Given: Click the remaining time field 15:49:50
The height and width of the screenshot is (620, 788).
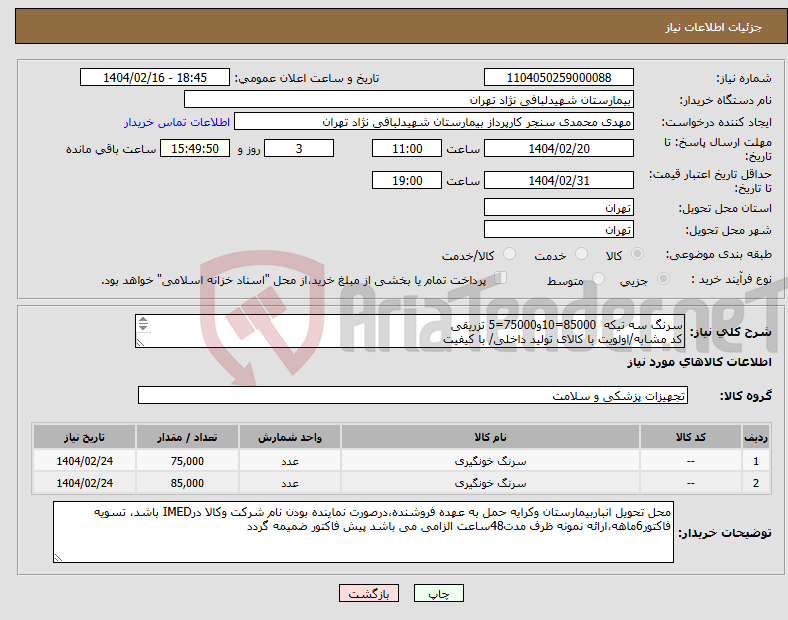Looking at the screenshot, I should (195, 149).
